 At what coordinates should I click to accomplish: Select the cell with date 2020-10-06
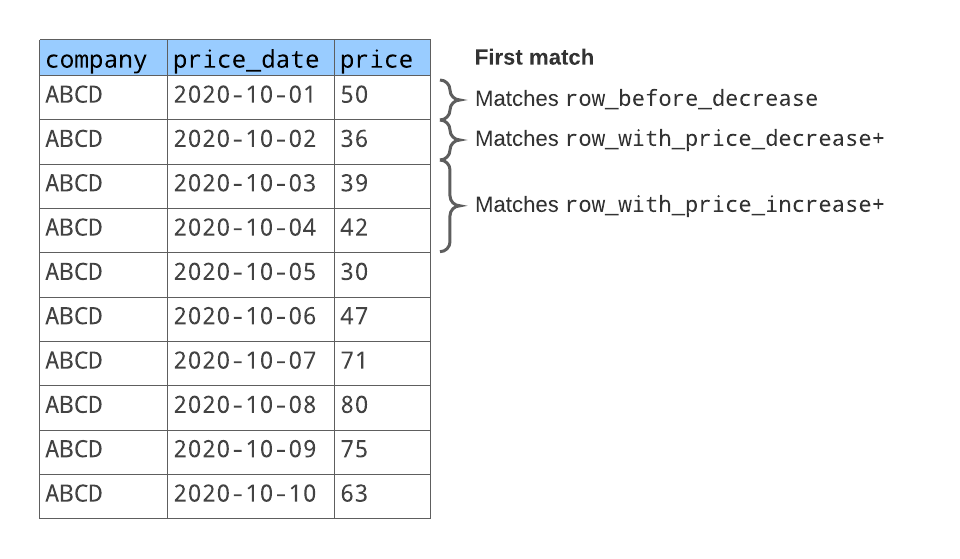pos(245,316)
